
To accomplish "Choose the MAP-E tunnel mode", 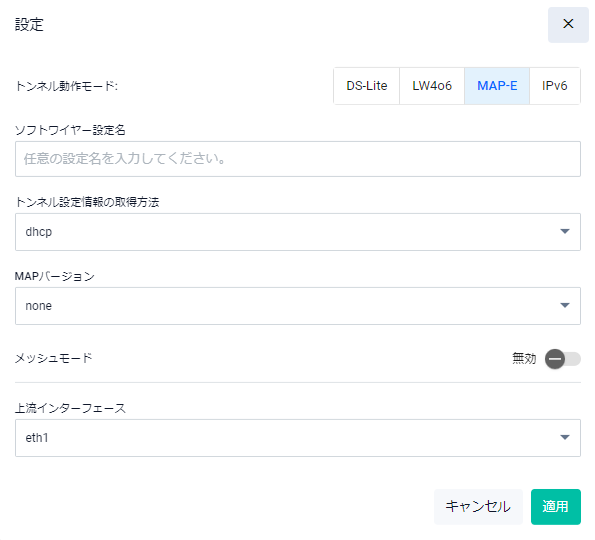I will [x=497, y=86].
